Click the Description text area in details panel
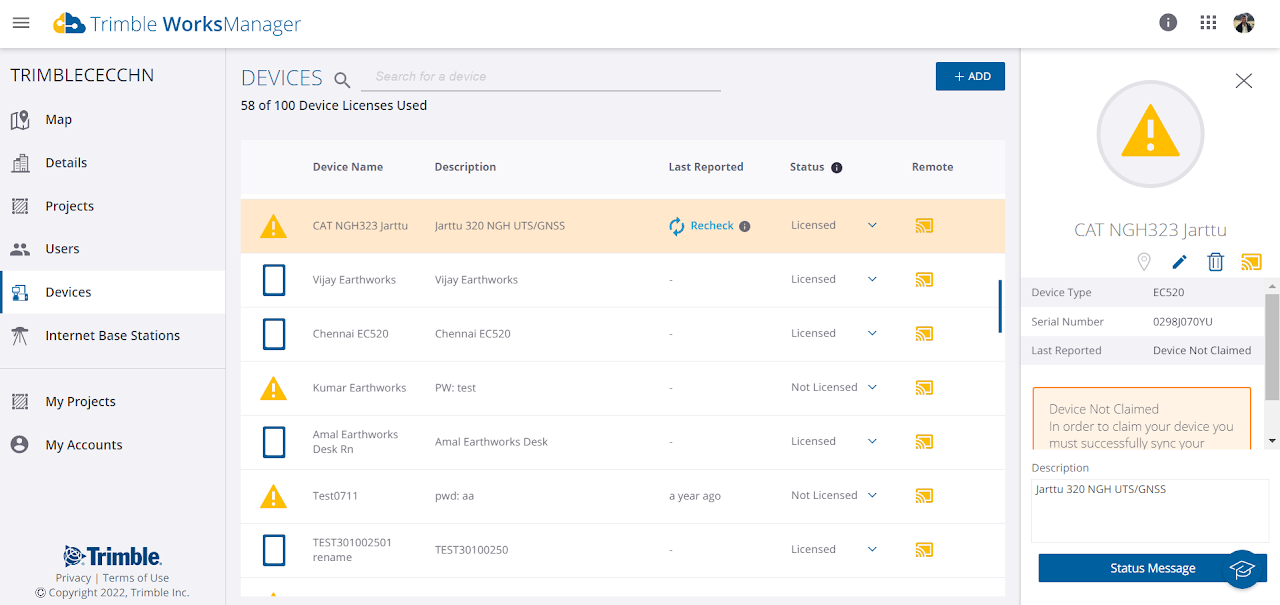The height and width of the screenshot is (605, 1280). click(x=1150, y=510)
